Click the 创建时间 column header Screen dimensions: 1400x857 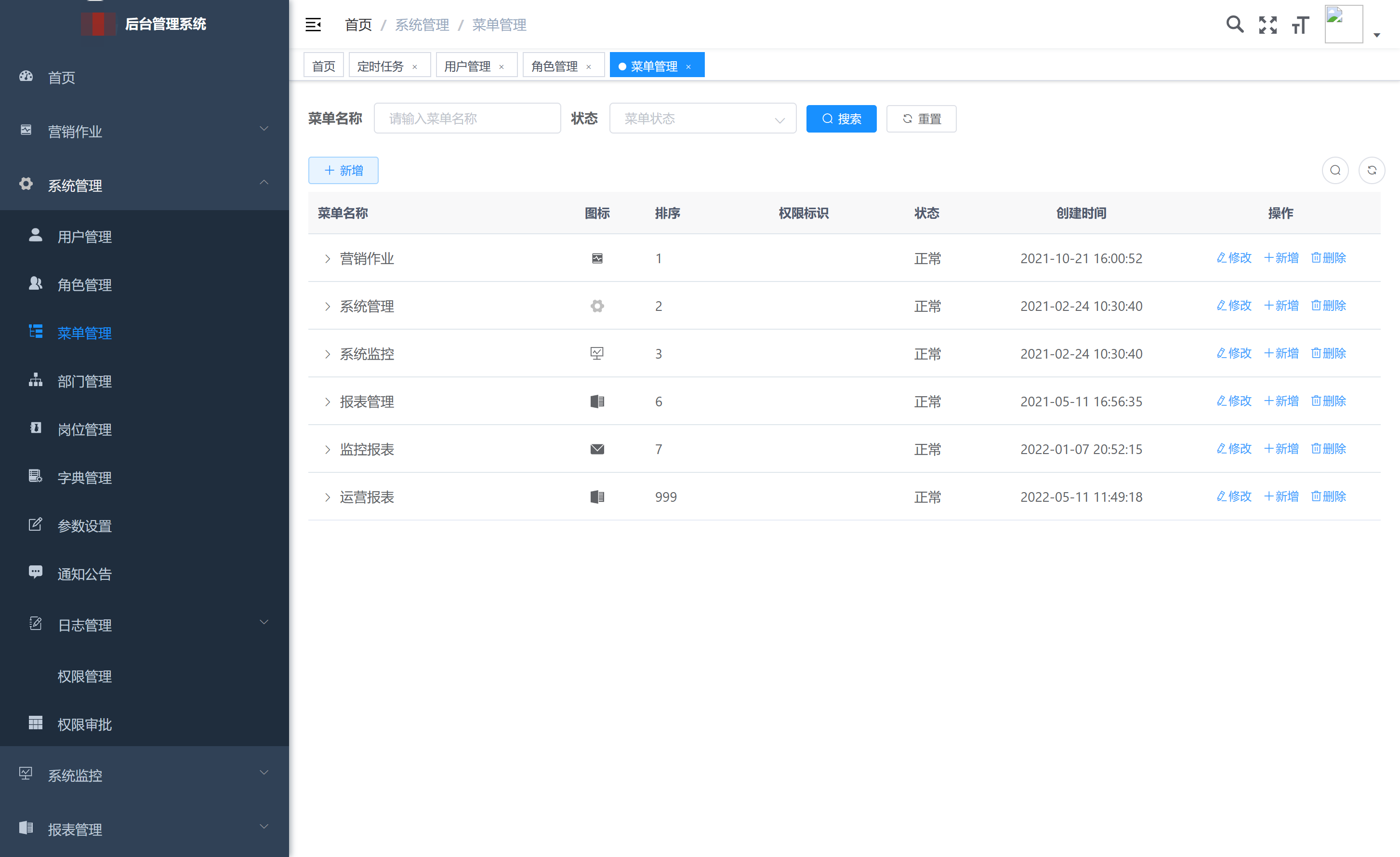click(x=1081, y=213)
